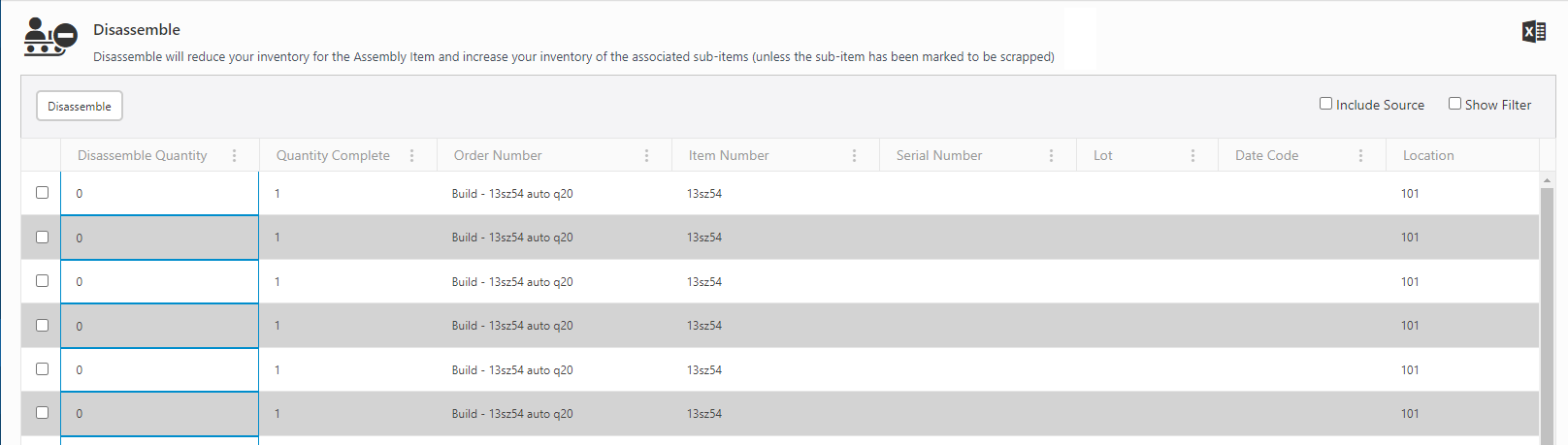1568x445 pixels.
Task: Open Disassemble Quantity column menu
Action: tap(234, 155)
